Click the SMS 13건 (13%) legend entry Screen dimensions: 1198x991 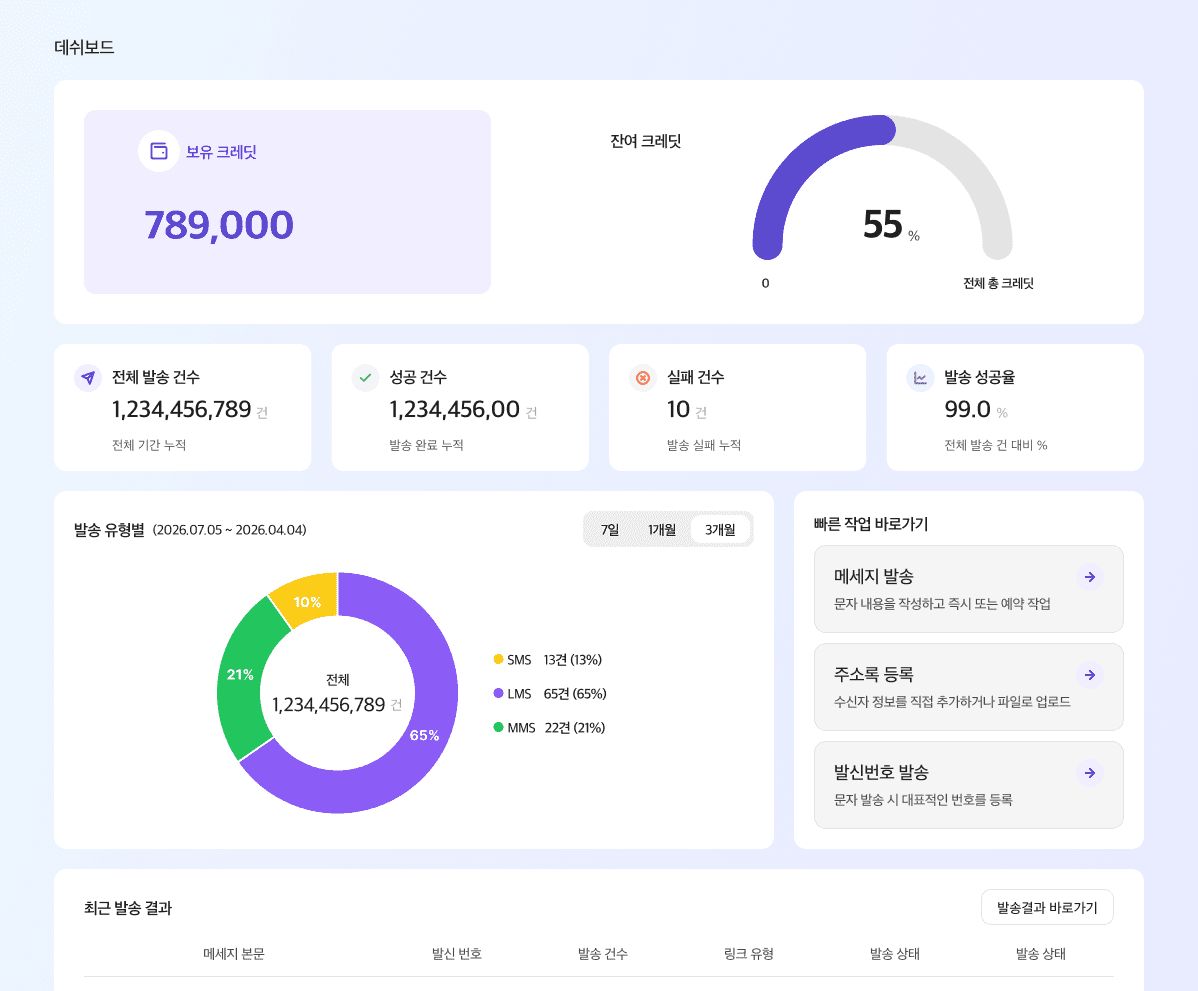tap(549, 659)
